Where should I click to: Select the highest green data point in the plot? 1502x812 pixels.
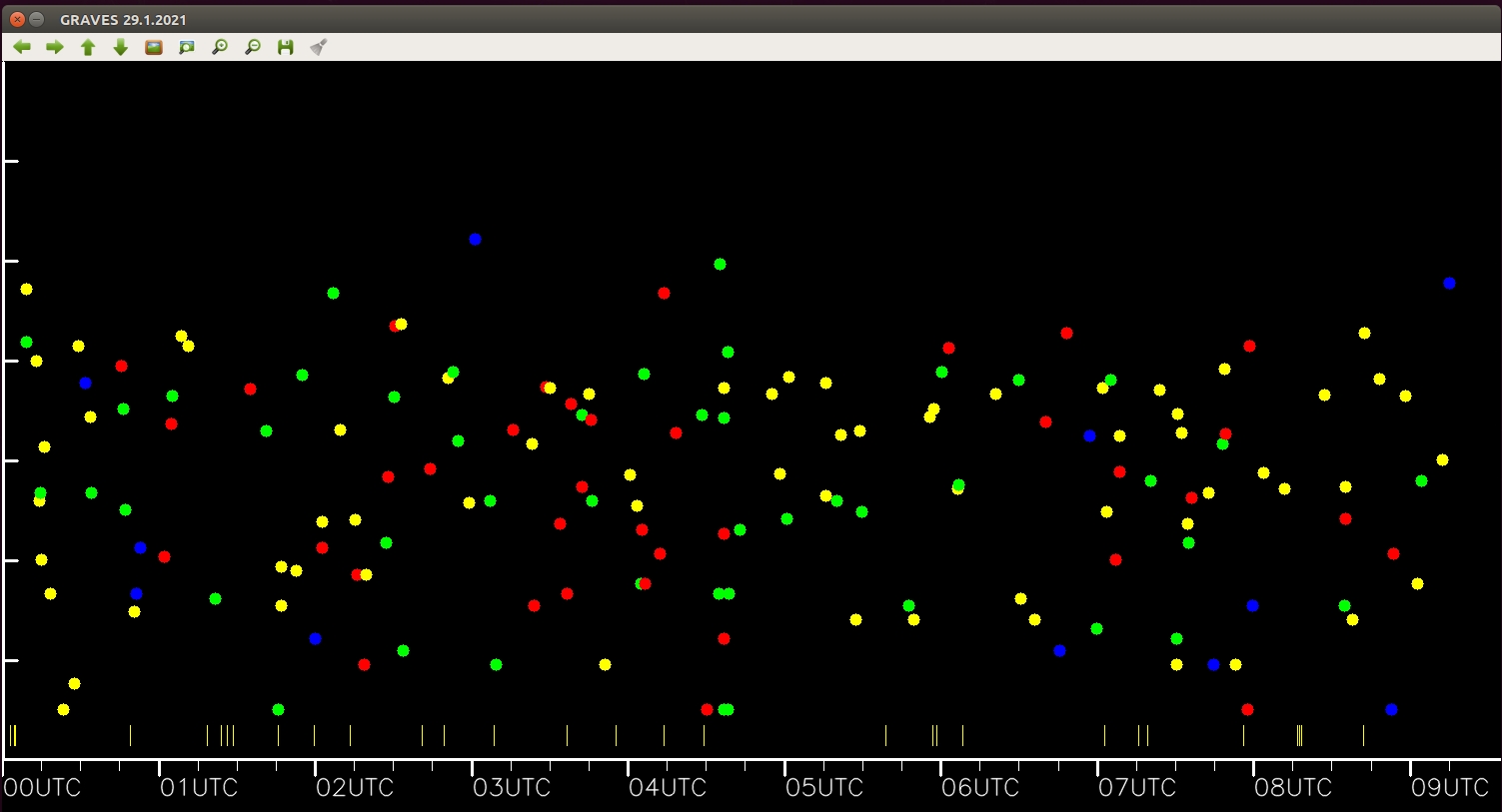[720, 264]
